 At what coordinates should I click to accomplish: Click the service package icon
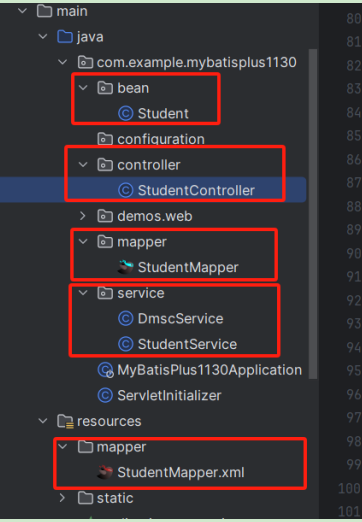[x=105, y=293]
